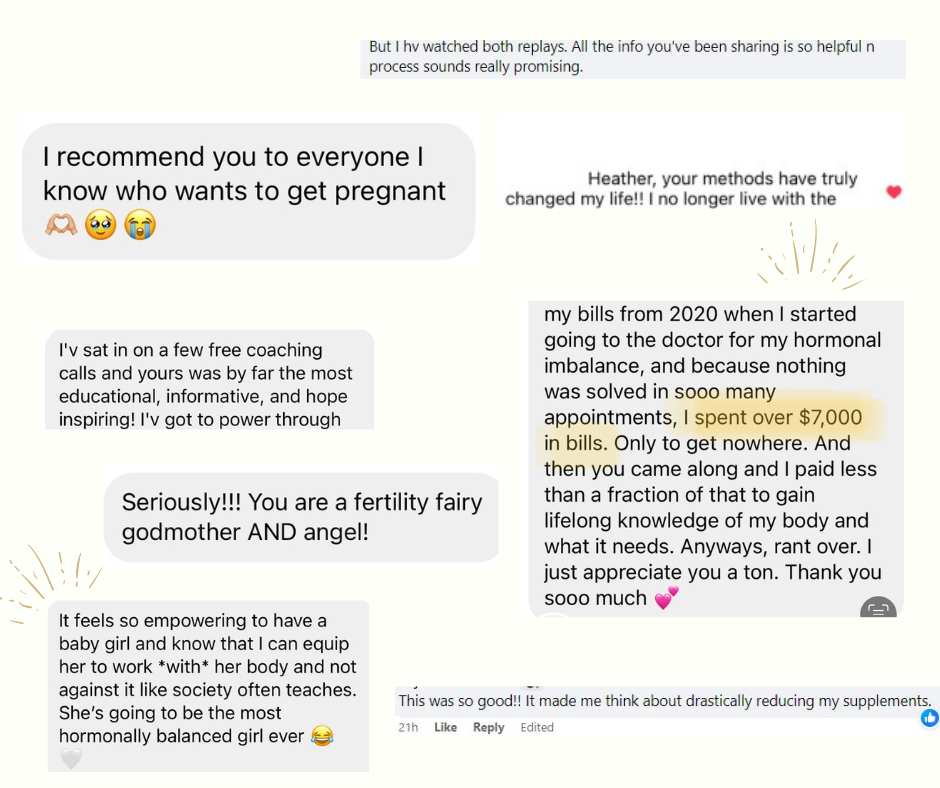940x788 pixels.
Task: Click the laughing tears emoji
Action: coord(321,737)
